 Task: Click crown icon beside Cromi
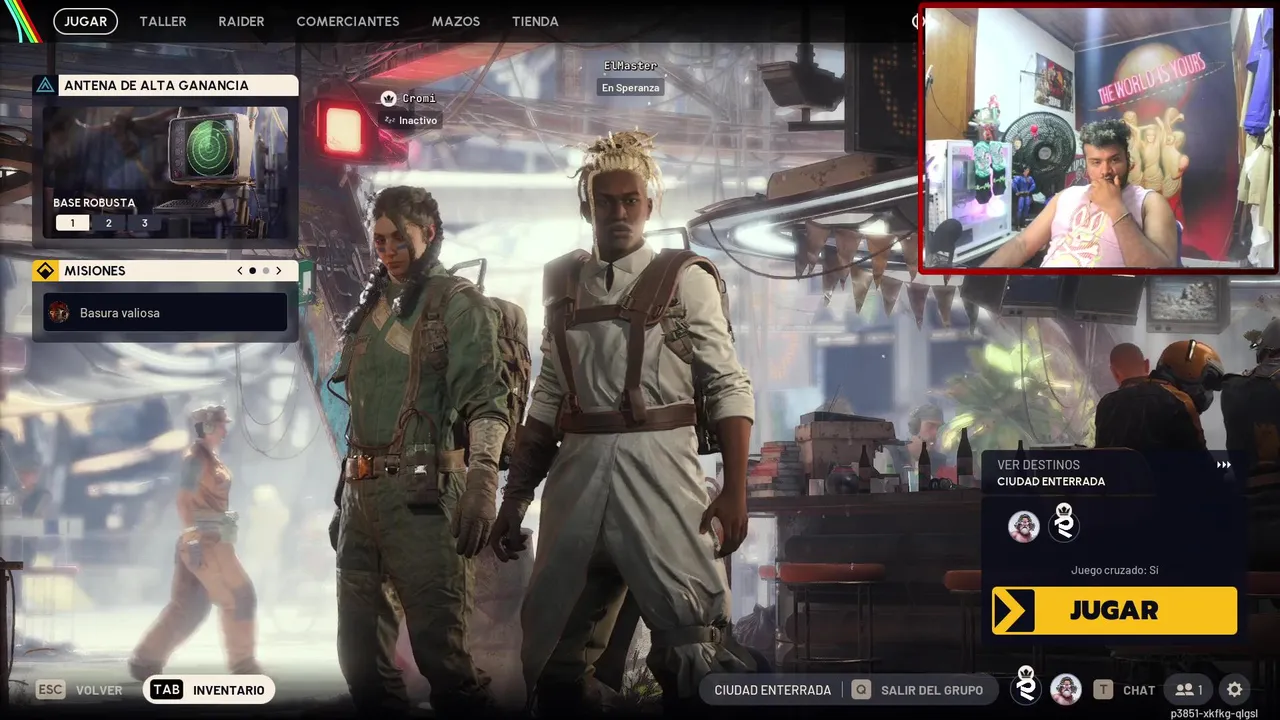(389, 99)
